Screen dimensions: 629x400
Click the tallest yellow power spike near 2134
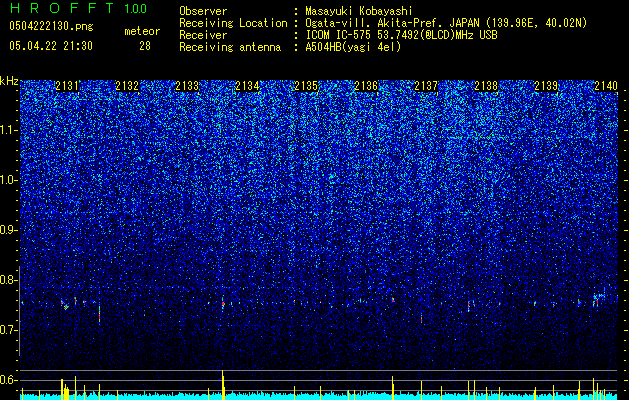coord(223,385)
